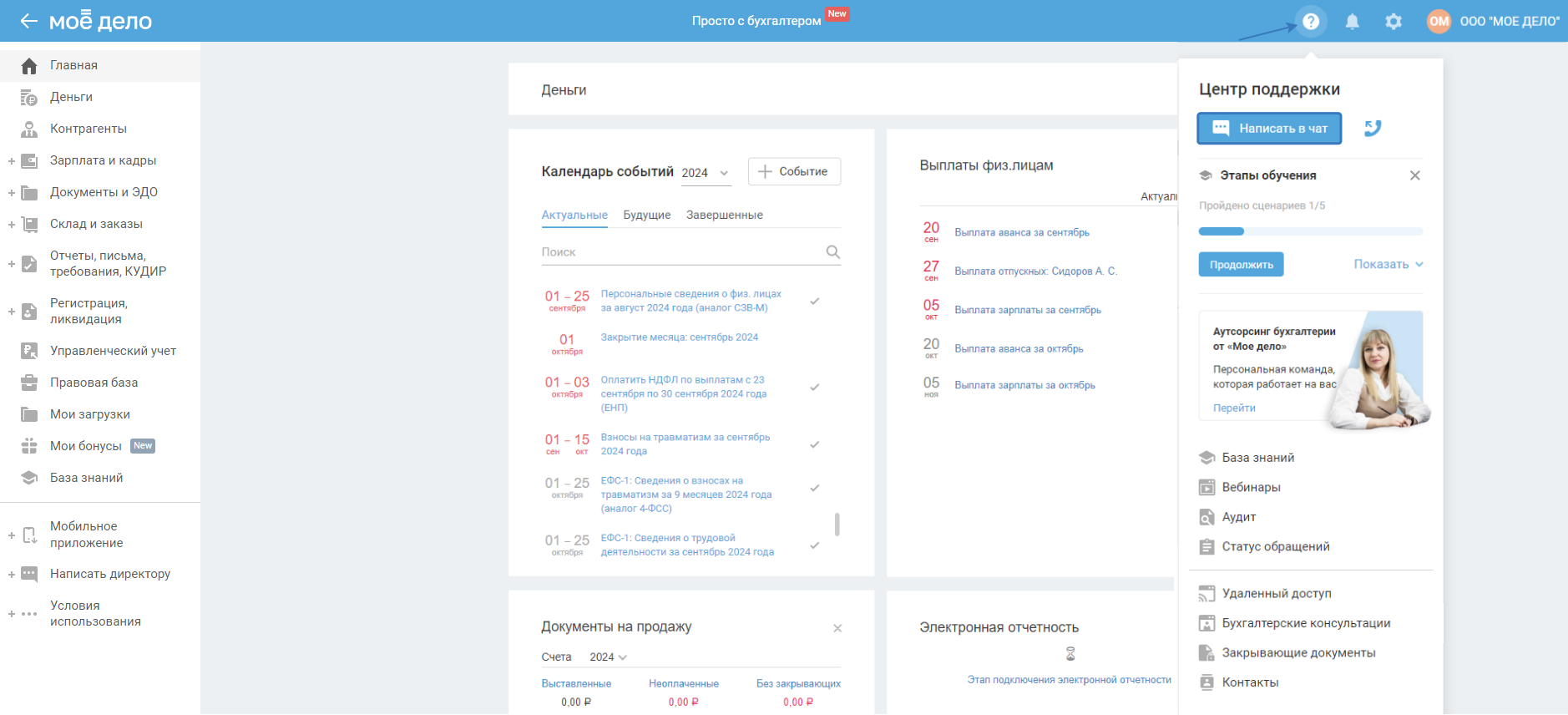Viewport: 1568px width, 715px height.
Task: Expand Склад и заказы submenu plus
Action: click(12, 224)
